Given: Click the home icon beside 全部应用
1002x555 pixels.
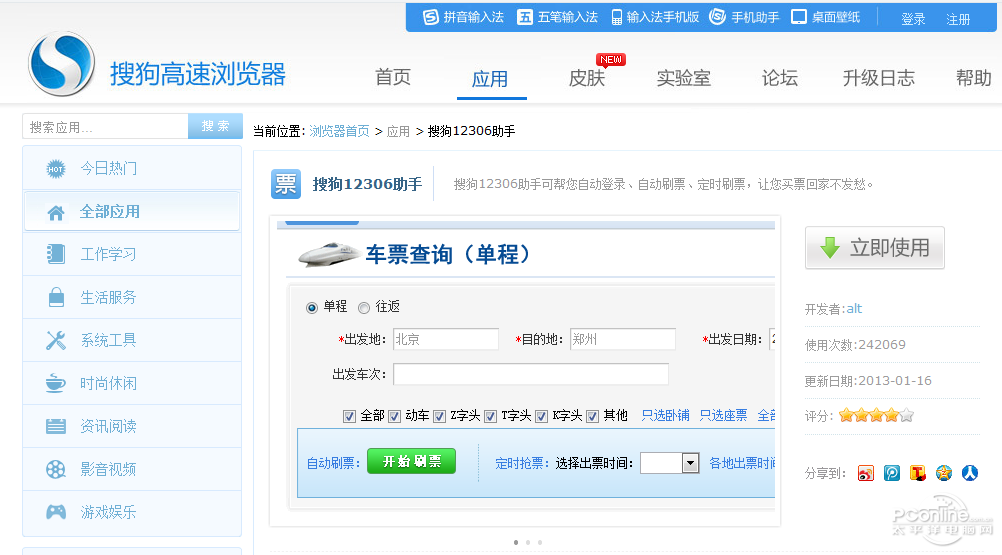Looking at the screenshot, I should click(x=56, y=213).
